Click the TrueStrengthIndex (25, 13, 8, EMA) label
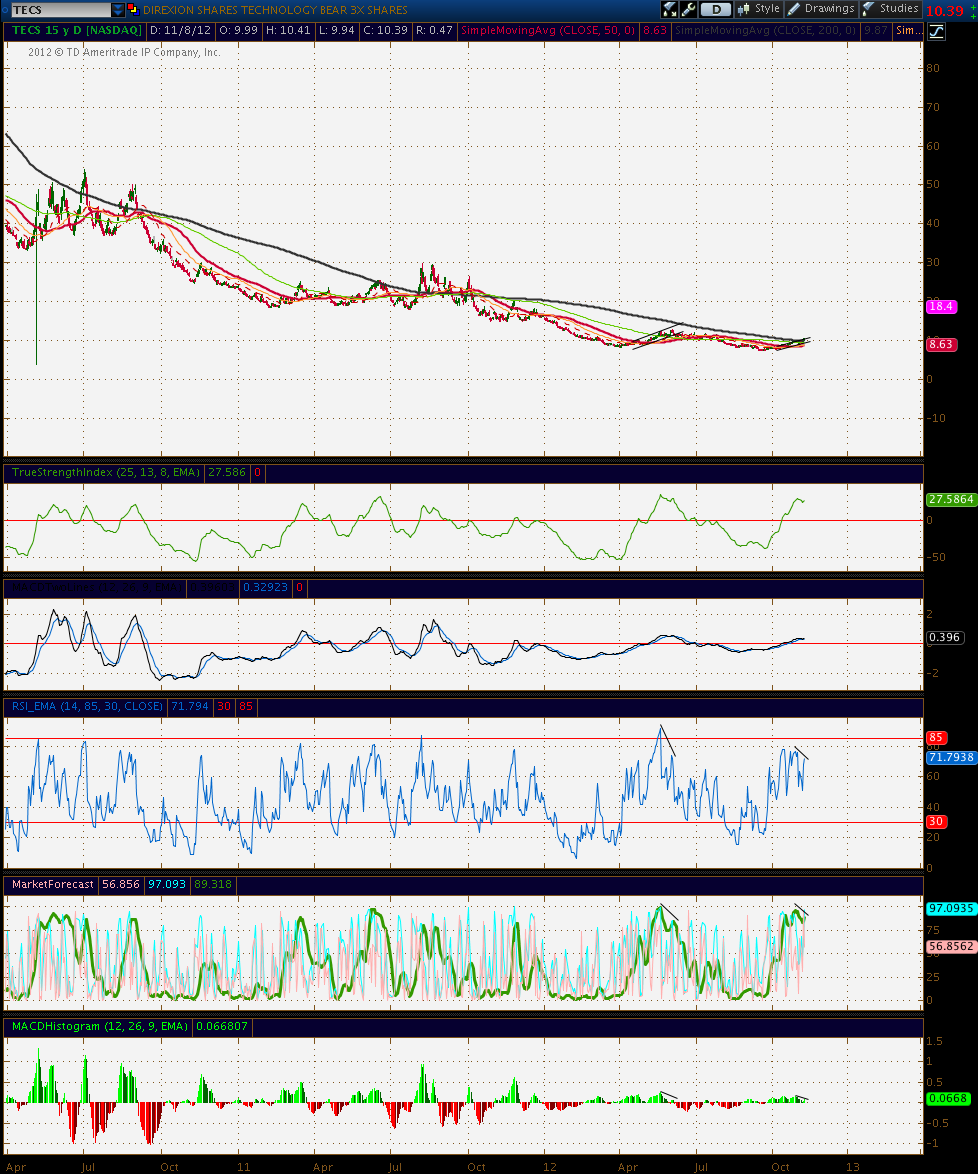The width and height of the screenshot is (978, 1174). [106, 472]
